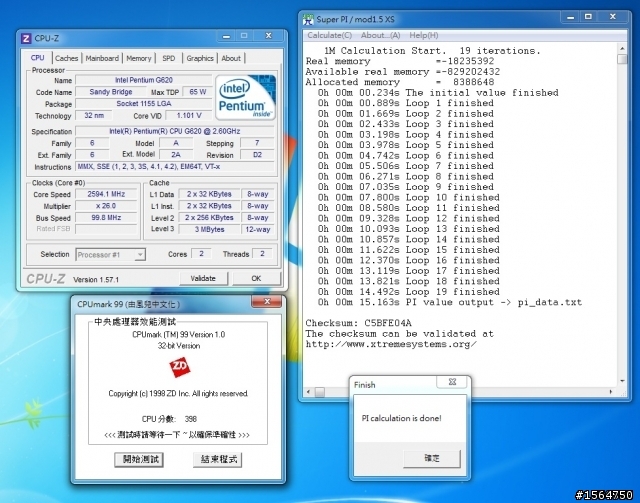The width and height of the screenshot is (640, 503).
Task: Click the xtremesystems.org URL line in Super PI
Action: pos(391,344)
